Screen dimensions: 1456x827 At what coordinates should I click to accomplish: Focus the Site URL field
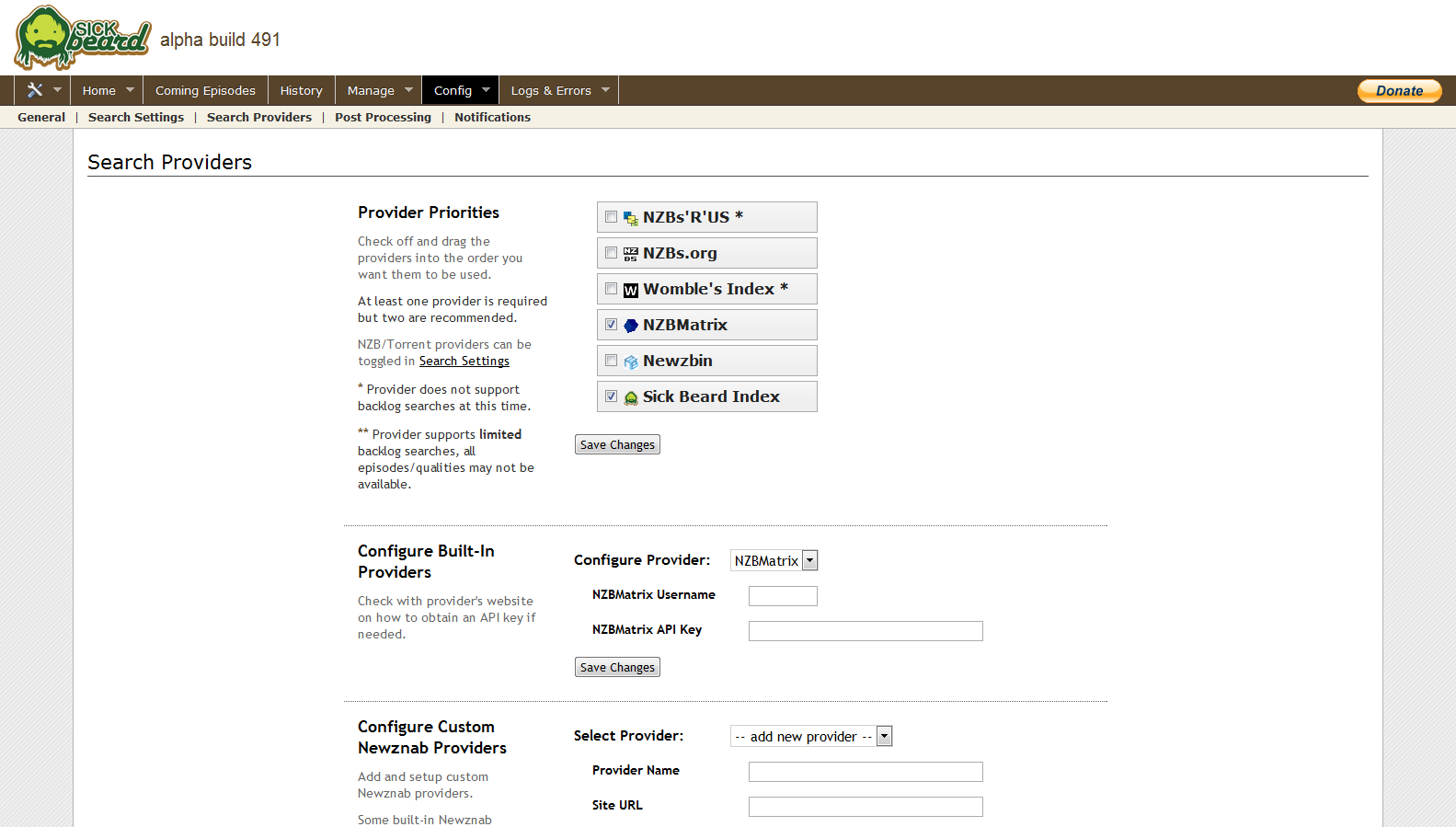coord(866,807)
